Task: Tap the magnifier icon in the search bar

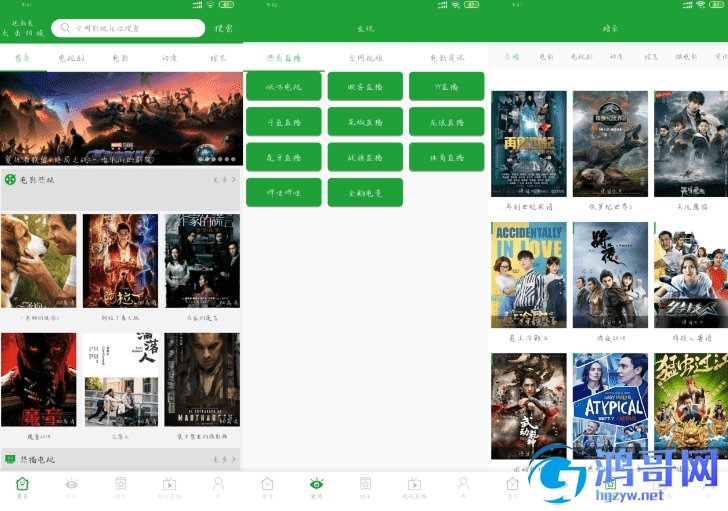Action: click(x=65, y=28)
